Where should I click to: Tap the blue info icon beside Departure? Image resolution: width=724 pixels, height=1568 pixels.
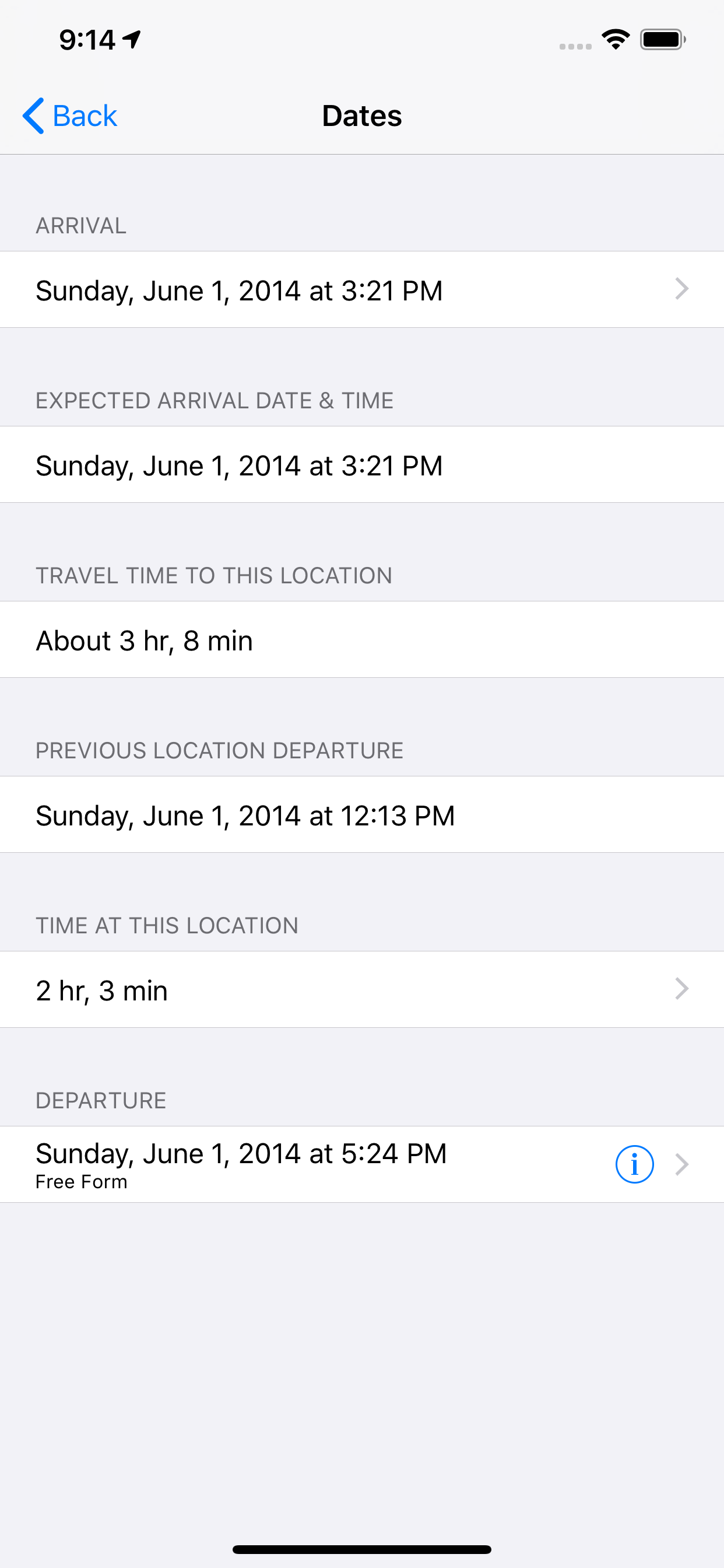[x=634, y=1164]
